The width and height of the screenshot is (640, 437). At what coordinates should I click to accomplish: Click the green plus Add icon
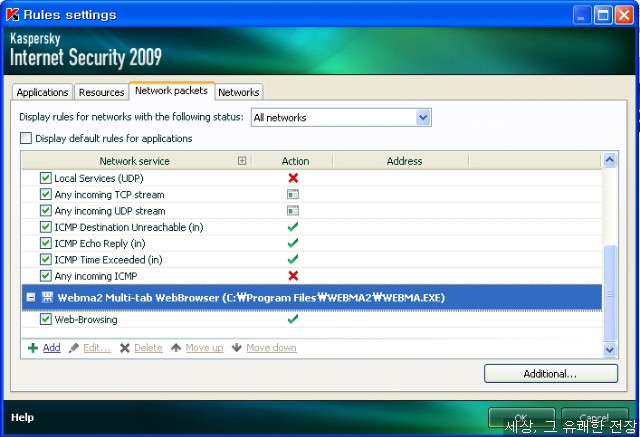tap(33, 348)
